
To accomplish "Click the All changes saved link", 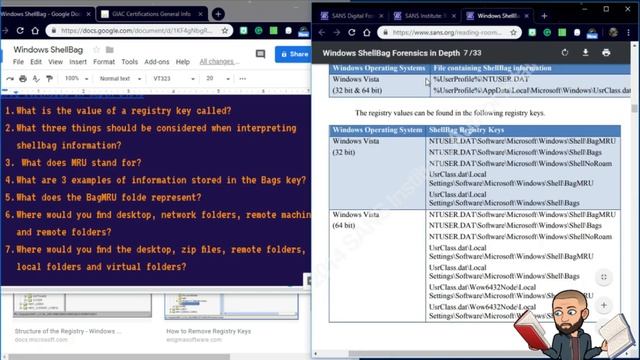I will [218, 62].
